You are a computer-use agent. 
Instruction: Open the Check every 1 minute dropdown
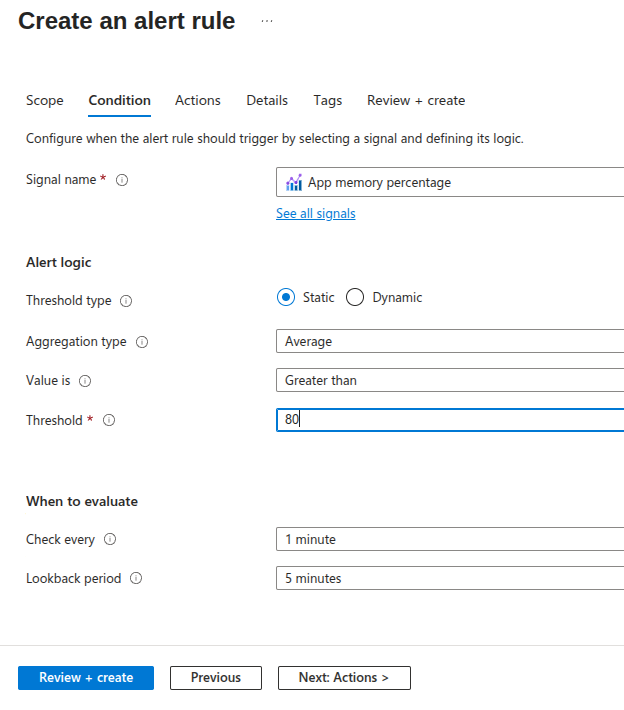[x=450, y=539]
